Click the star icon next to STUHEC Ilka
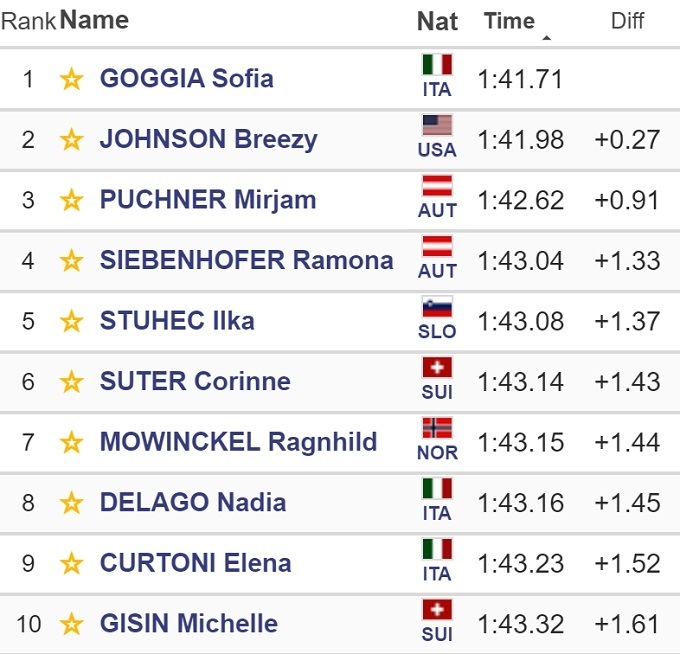This screenshot has width=680, height=654. (x=71, y=322)
